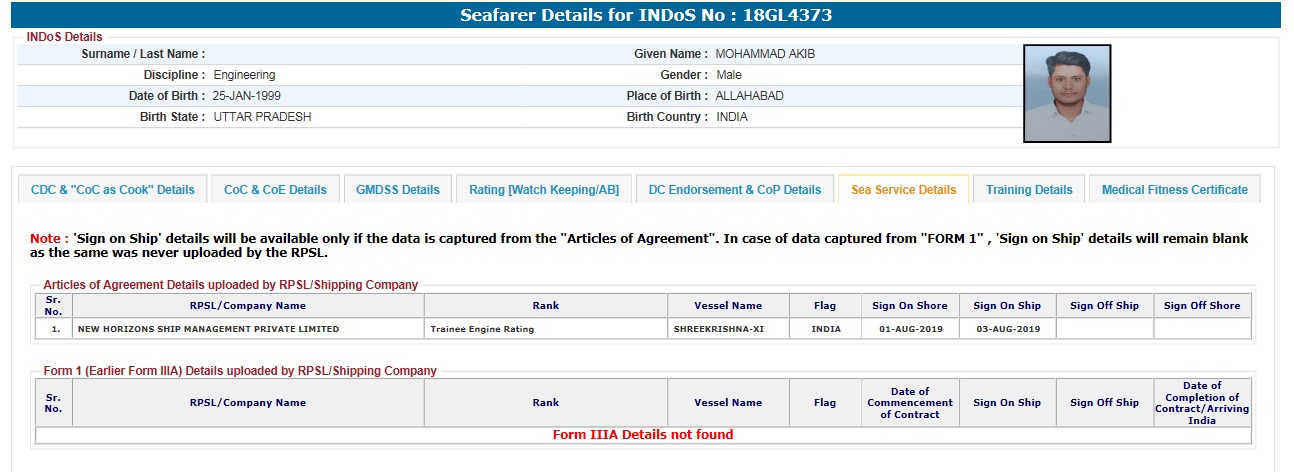The image size is (1294, 472).
Task: Click the 03-AUG-2019 Sign On Ship date
Action: 1007,329
